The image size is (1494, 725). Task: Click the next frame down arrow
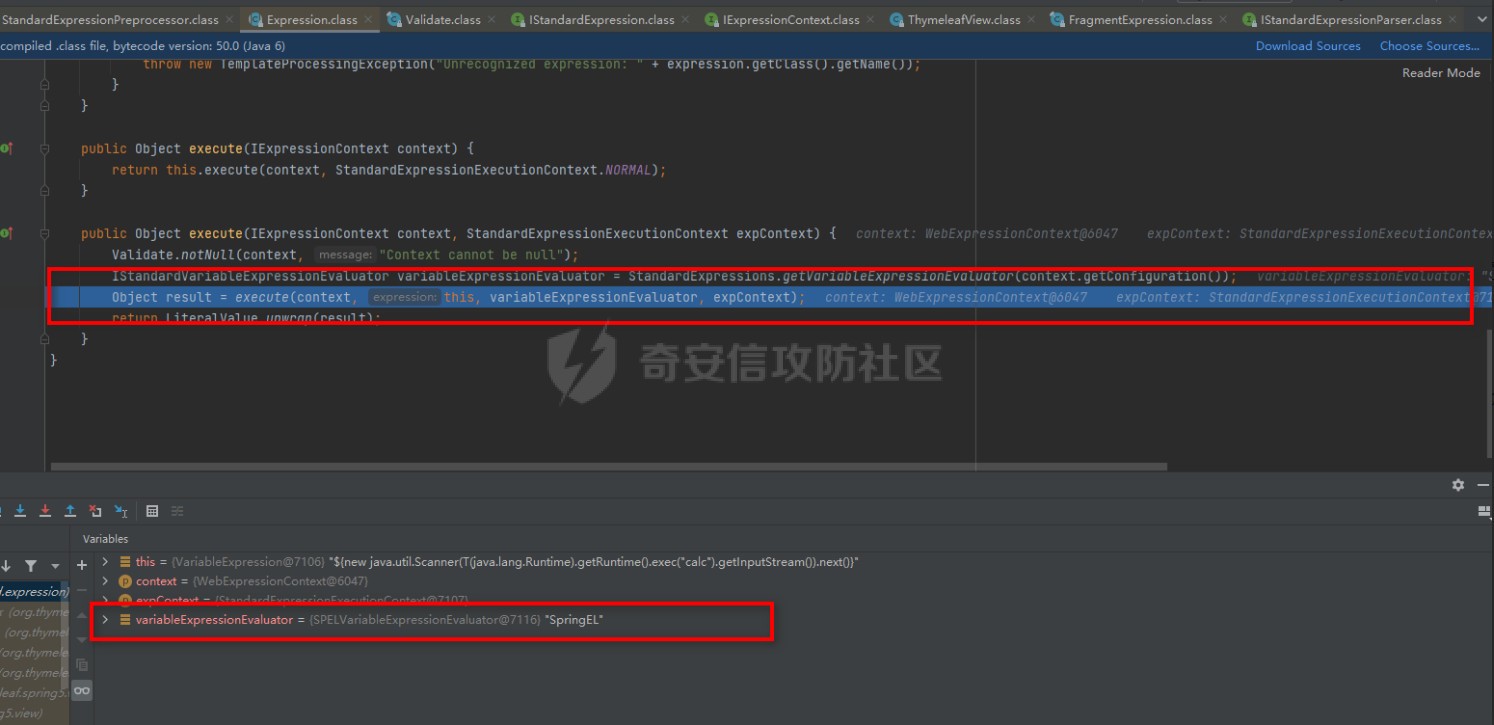(x=6, y=566)
